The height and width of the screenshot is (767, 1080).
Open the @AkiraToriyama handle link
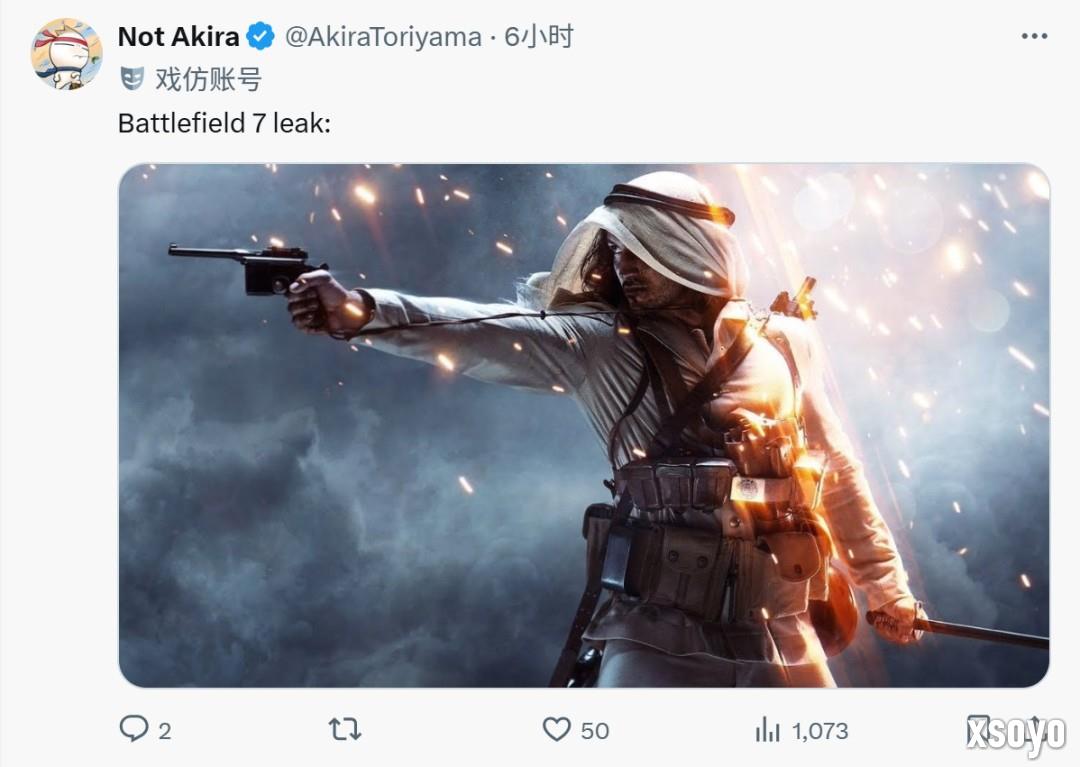[383, 37]
